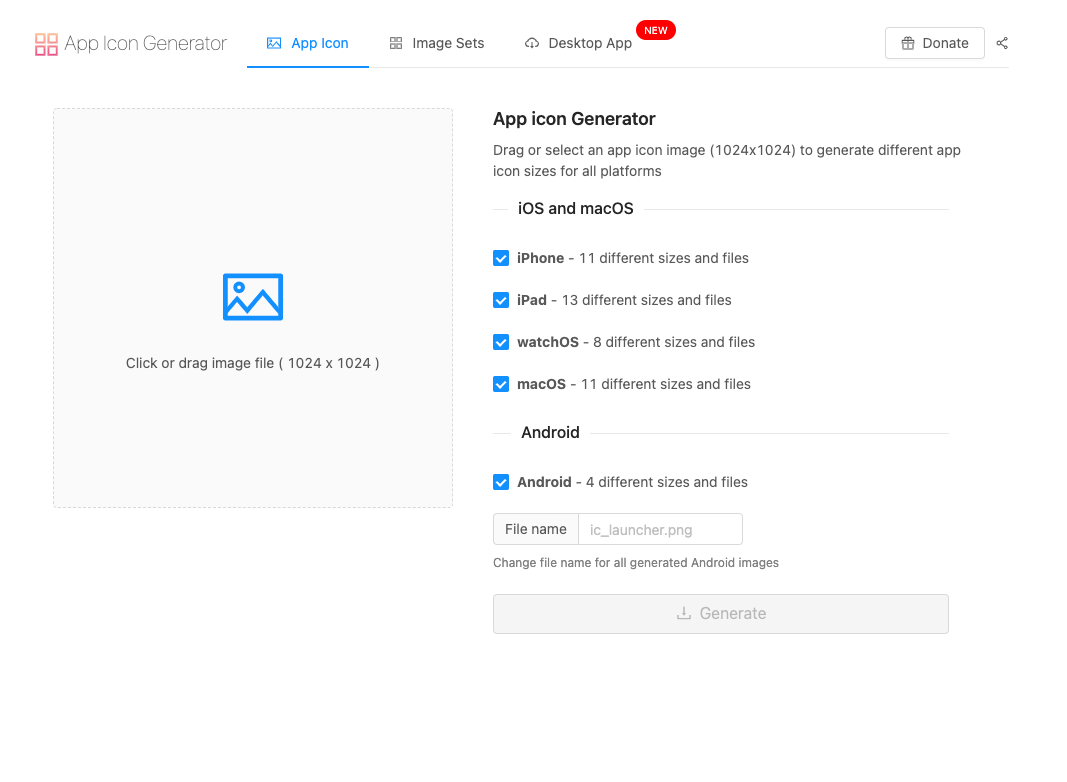Click the Donate button
This screenshot has width=1067, height=782.
[x=934, y=44]
